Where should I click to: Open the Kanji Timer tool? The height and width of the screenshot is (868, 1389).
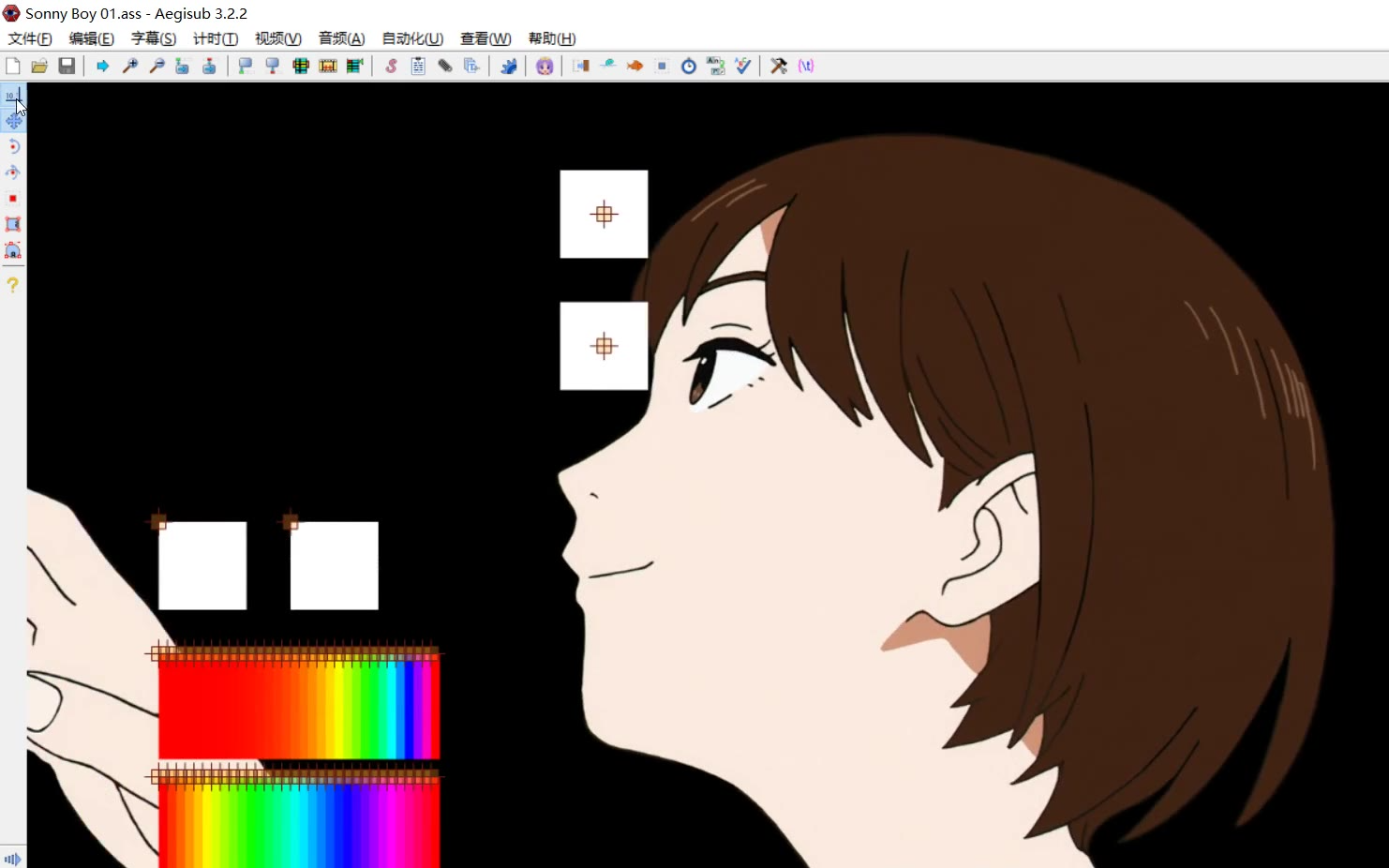(716, 66)
